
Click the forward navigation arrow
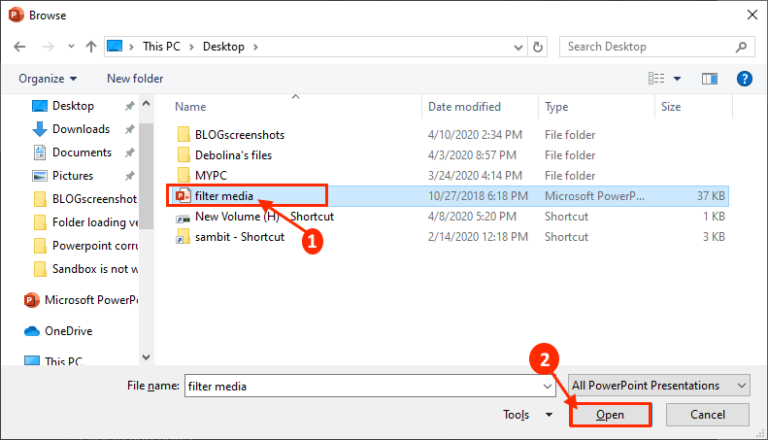pos(48,47)
